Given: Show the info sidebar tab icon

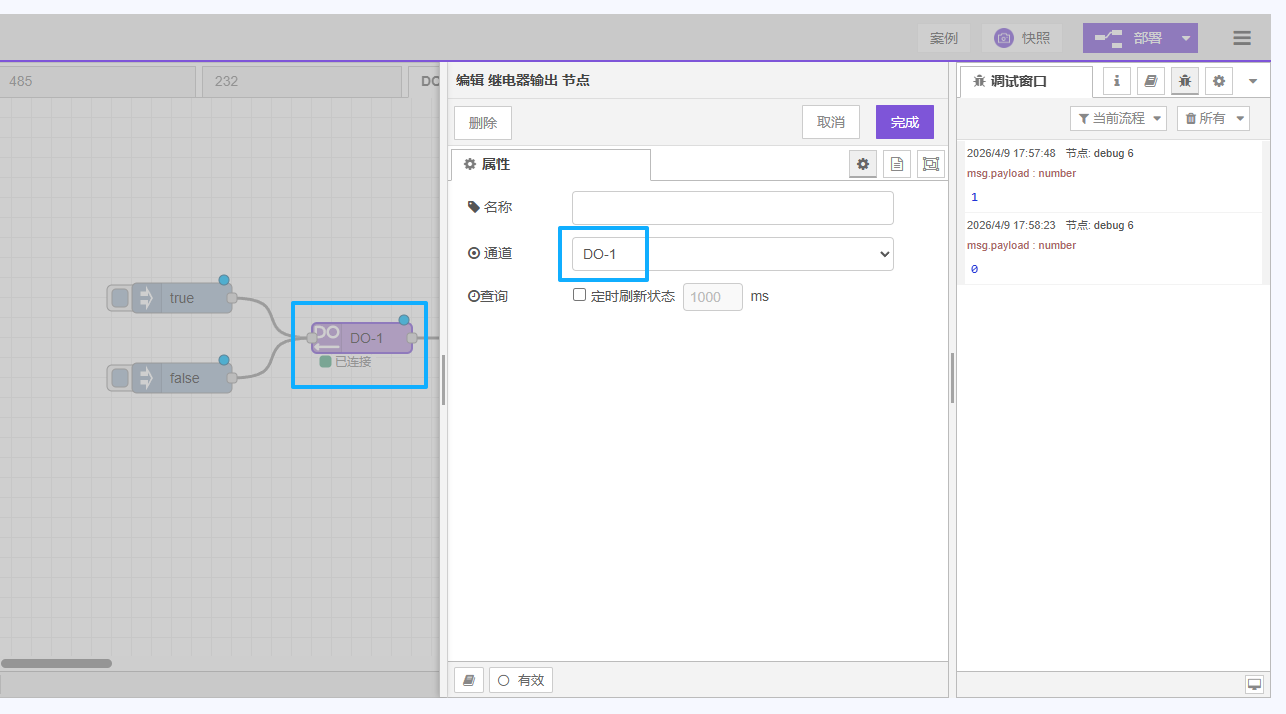Looking at the screenshot, I should point(1116,81).
